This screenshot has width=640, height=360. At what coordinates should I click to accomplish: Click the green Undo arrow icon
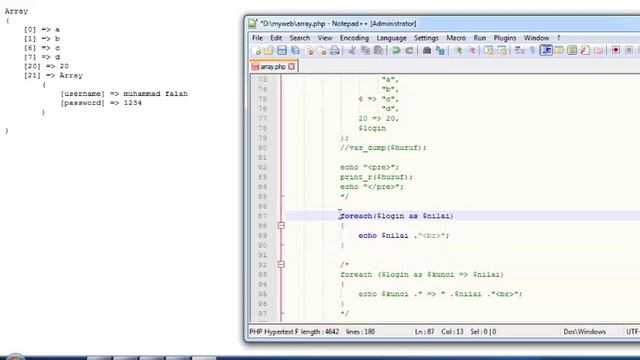[x=396, y=51]
